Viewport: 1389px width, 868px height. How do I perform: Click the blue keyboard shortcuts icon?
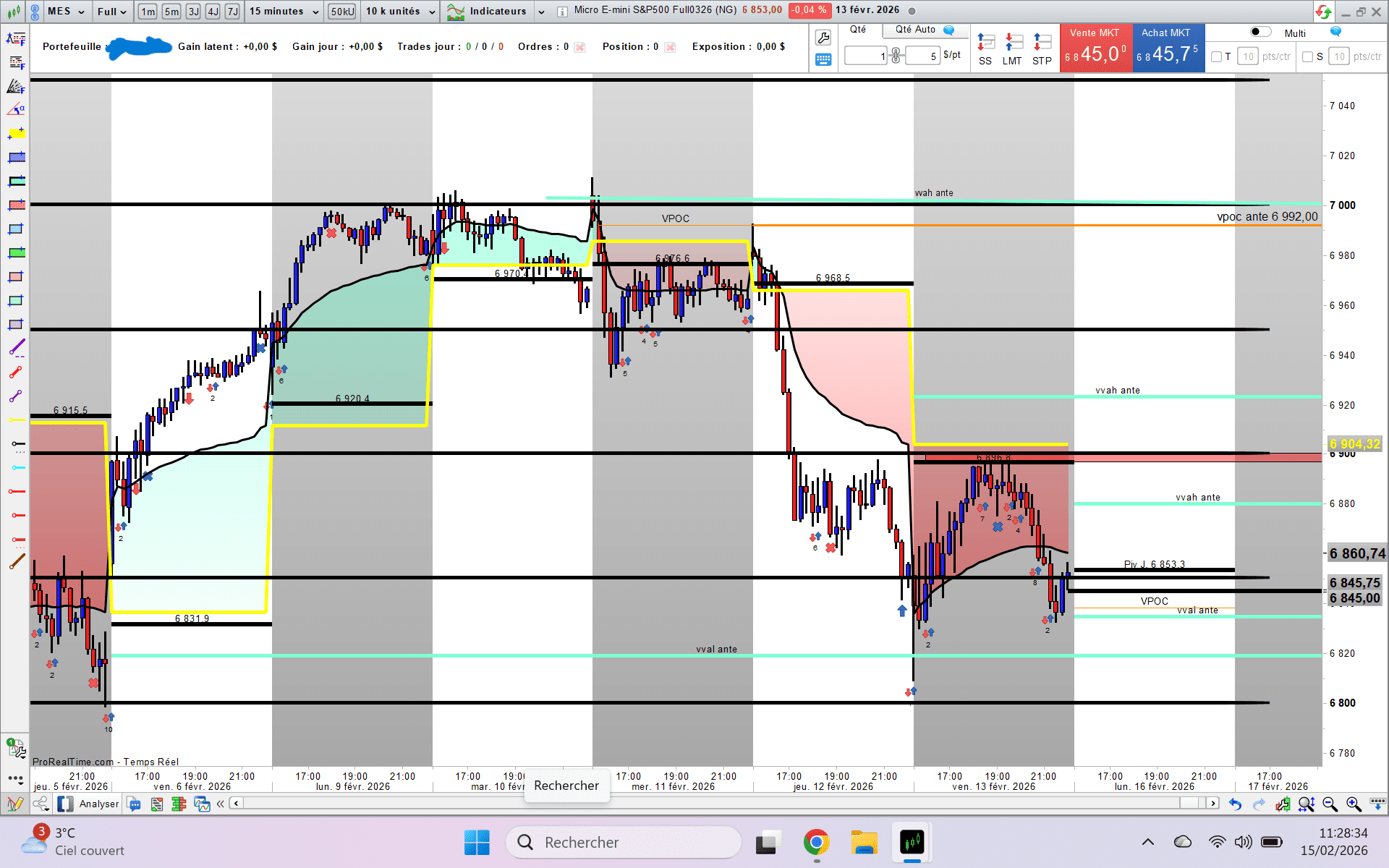tap(823, 60)
